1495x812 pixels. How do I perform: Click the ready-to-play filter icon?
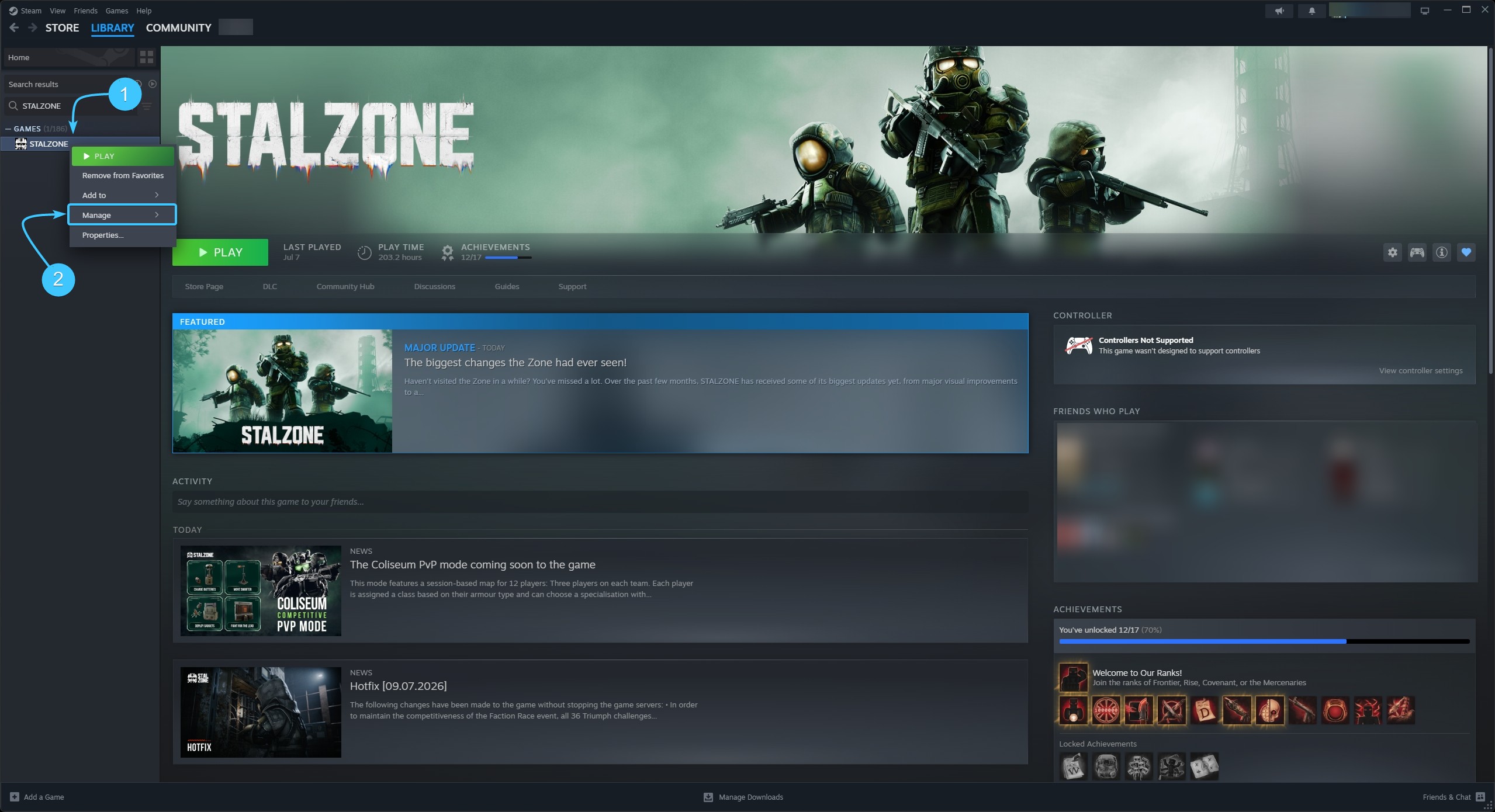tap(153, 84)
